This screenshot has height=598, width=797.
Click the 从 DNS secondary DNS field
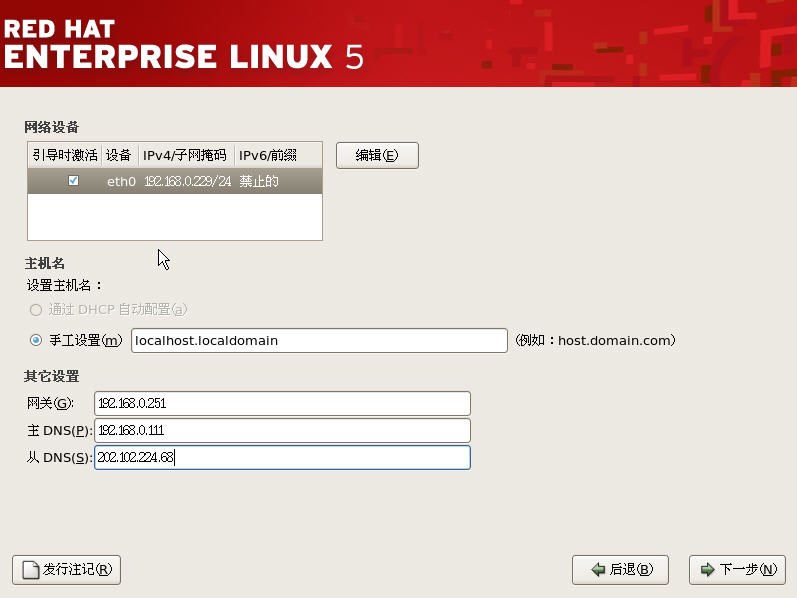pyautogui.click(x=282, y=457)
